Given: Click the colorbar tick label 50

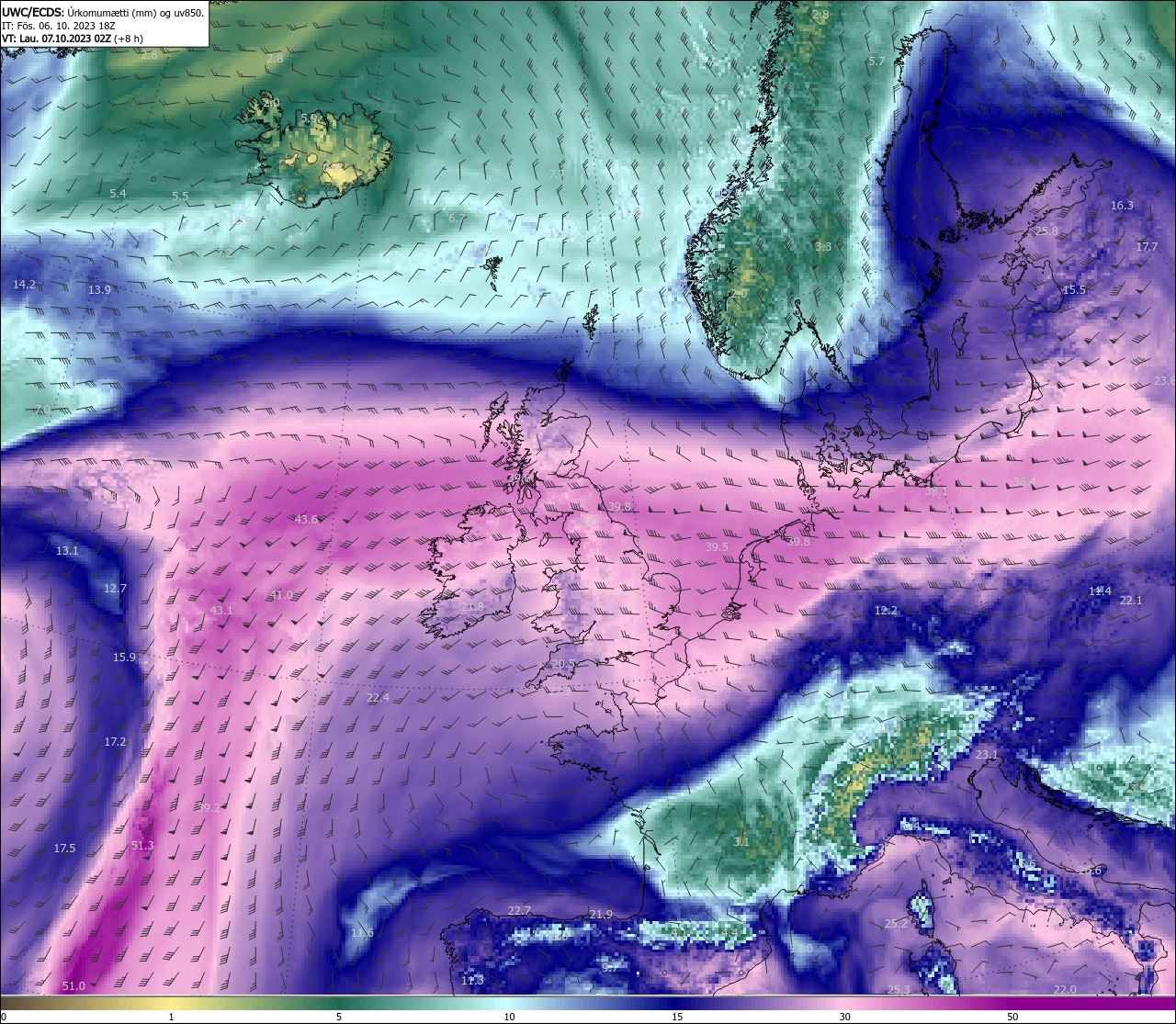Looking at the screenshot, I should click(1012, 1017).
